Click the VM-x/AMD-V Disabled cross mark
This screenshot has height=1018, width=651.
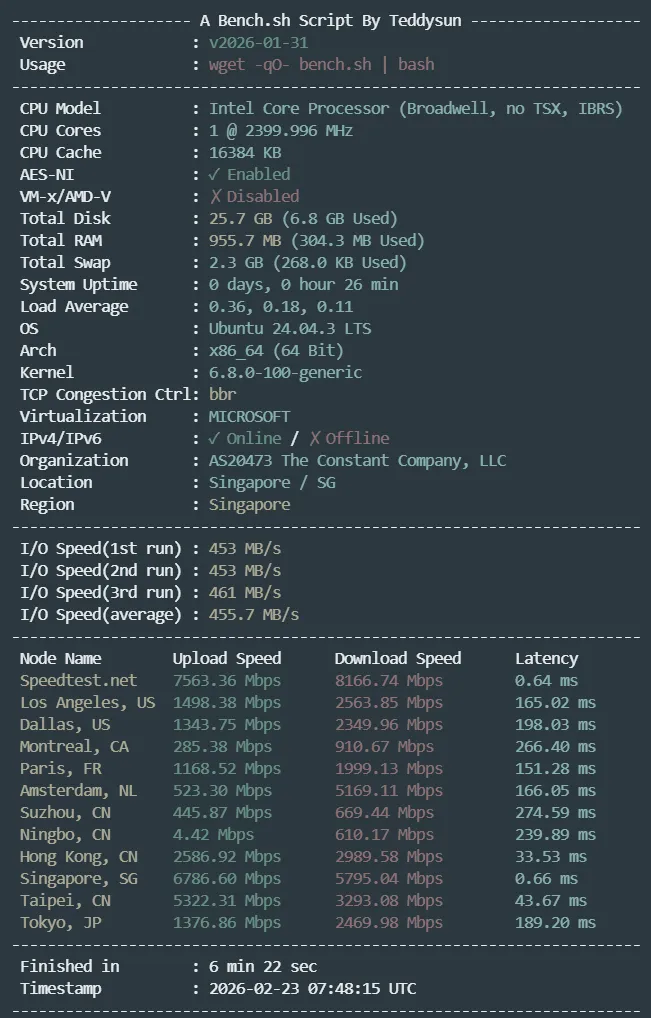tap(215, 196)
